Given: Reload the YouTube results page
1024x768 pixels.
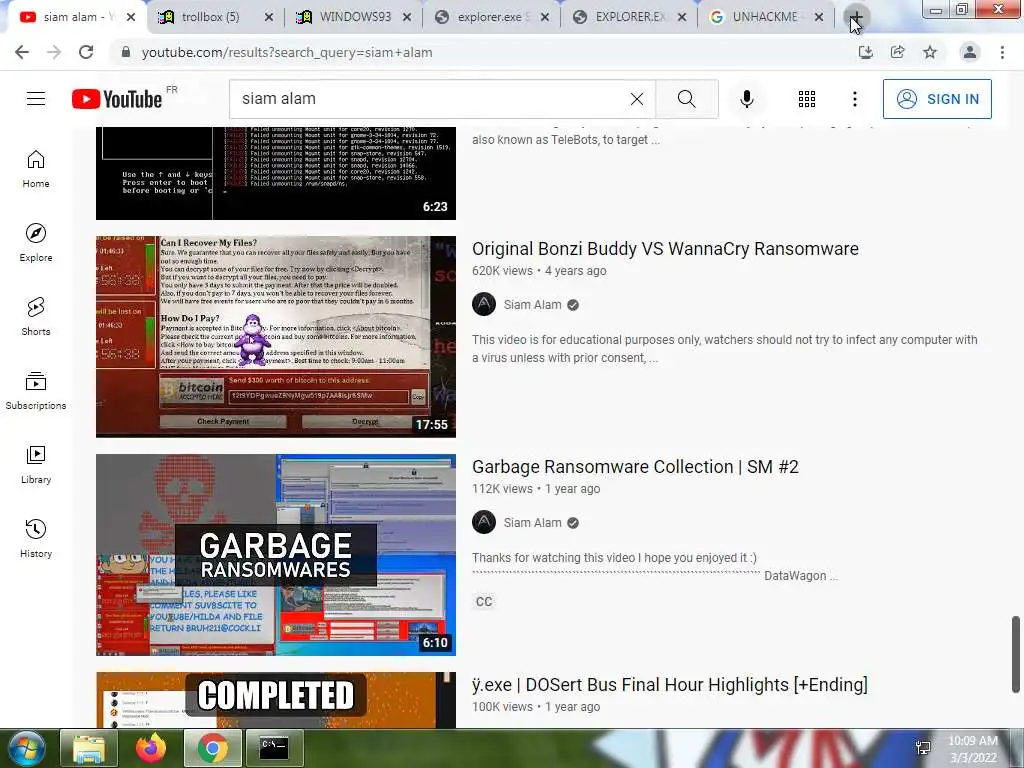Looking at the screenshot, I should tap(86, 52).
